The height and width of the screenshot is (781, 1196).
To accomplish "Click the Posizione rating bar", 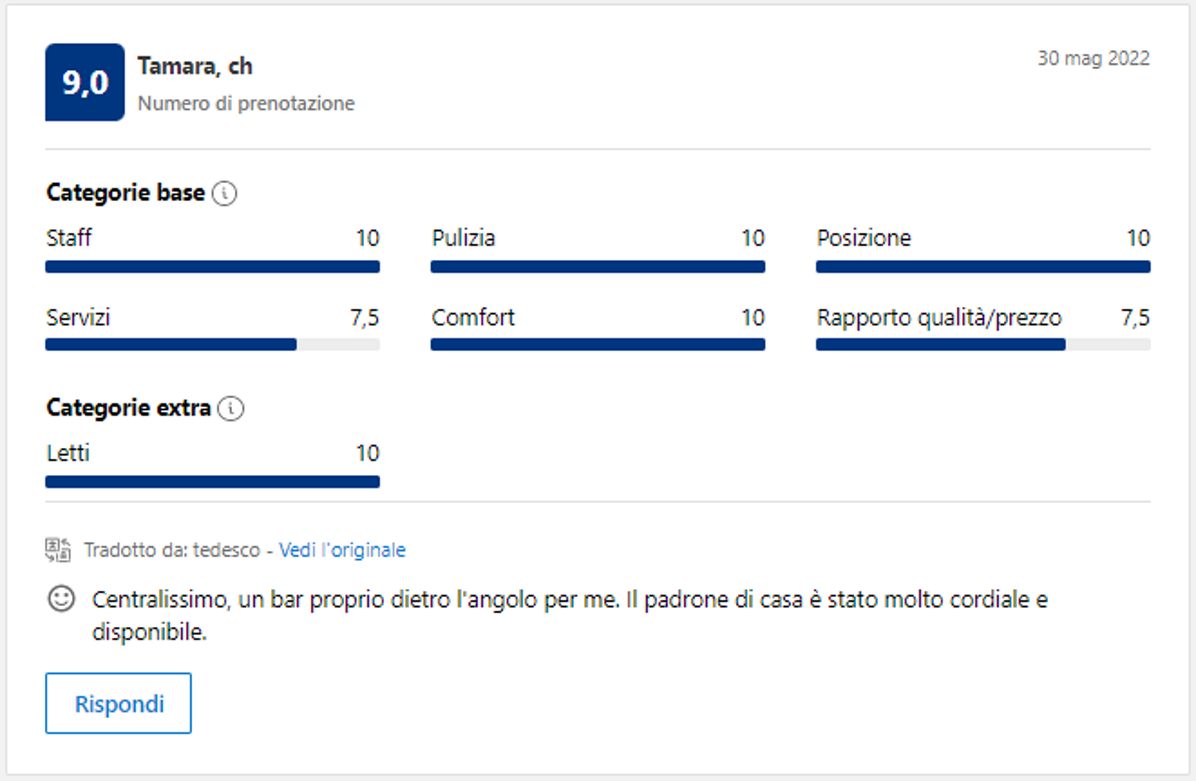I will coord(983,267).
